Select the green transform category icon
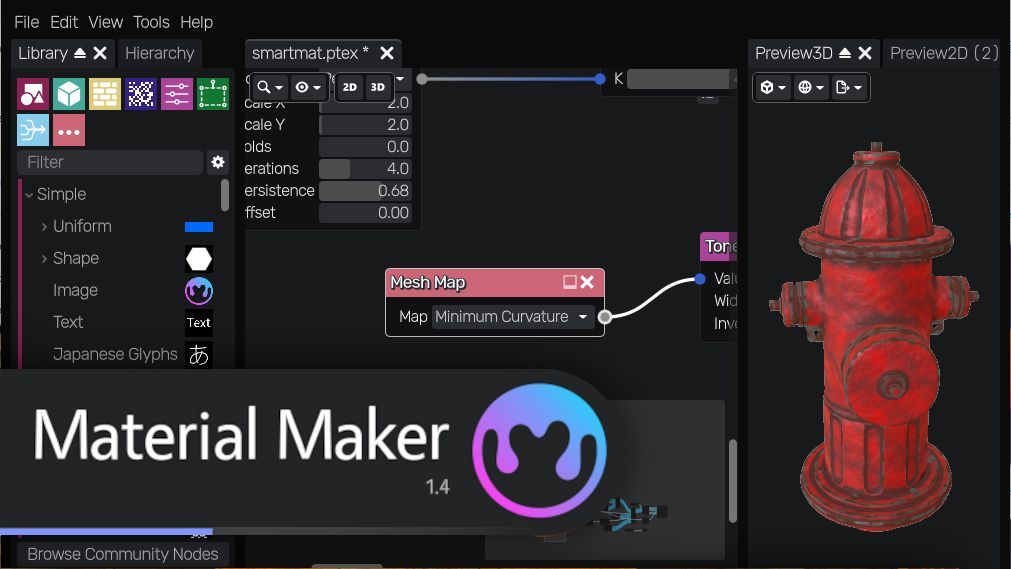 (x=213, y=94)
